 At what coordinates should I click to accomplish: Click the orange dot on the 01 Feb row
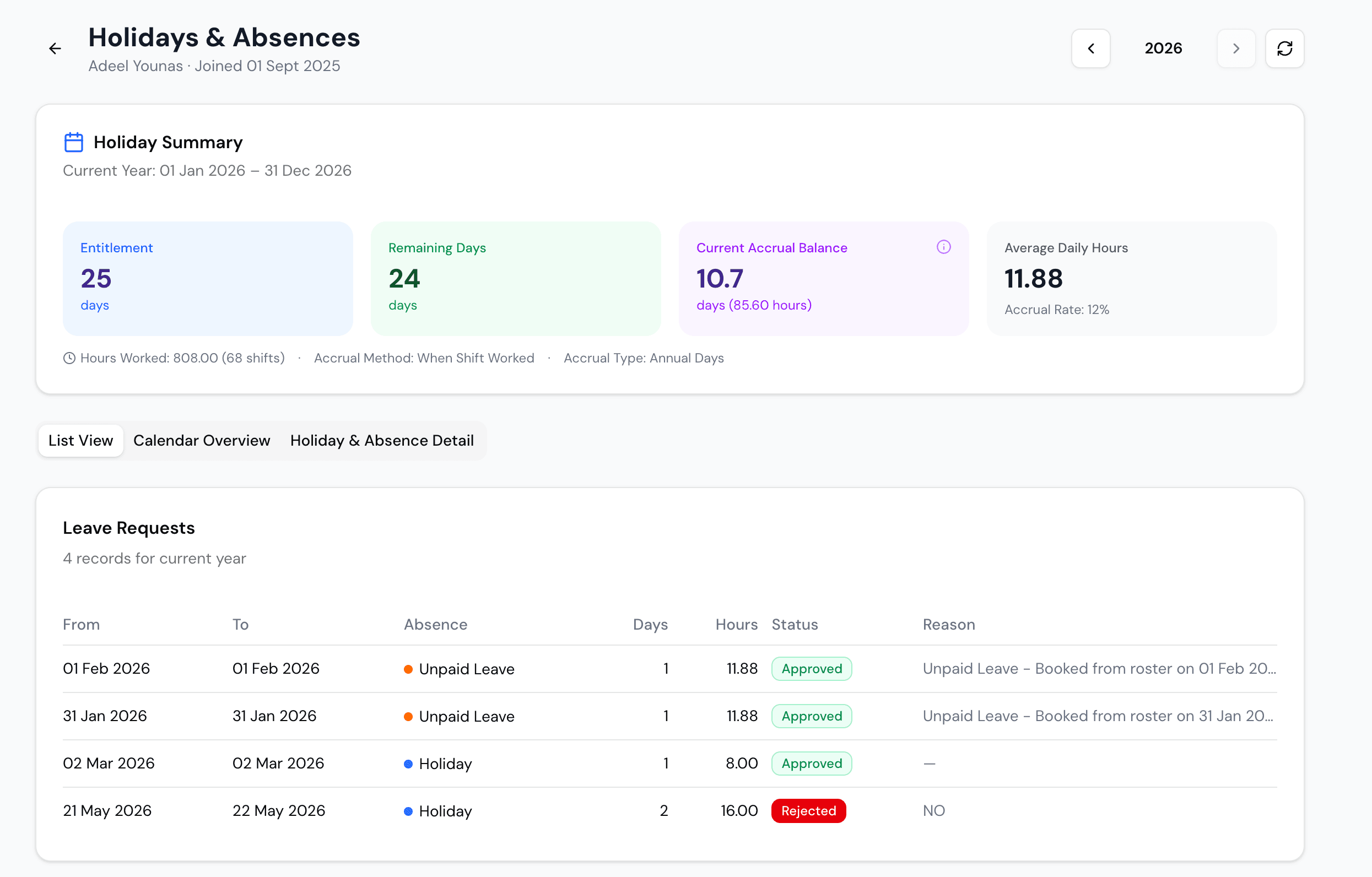click(408, 669)
